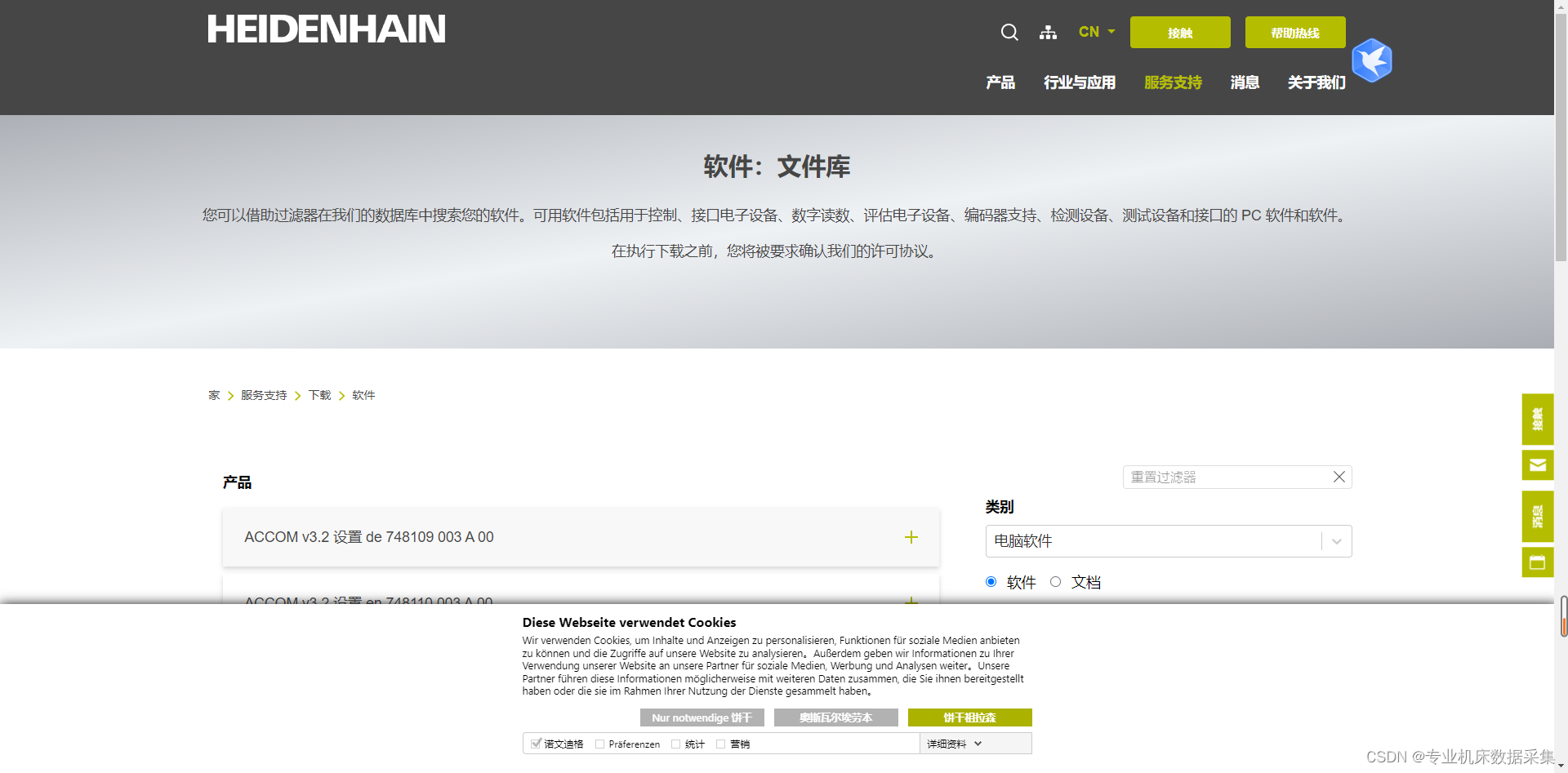Go to the 软件 breadcrumb link

tap(363, 395)
